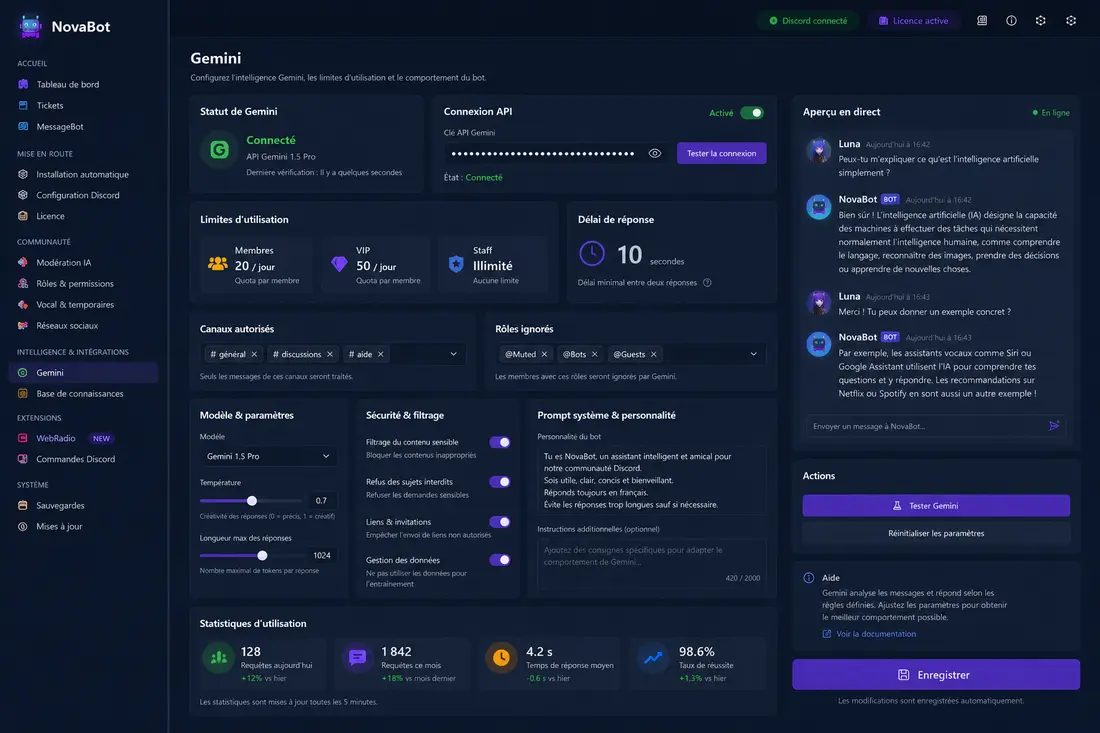
Task: Open the info icon in top bar
Action: click(x=1011, y=21)
